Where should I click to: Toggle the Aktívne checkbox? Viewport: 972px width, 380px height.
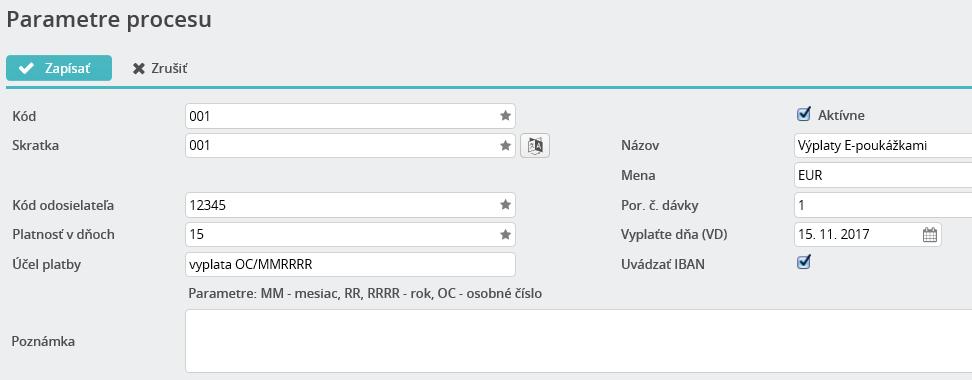pos(803,114)
